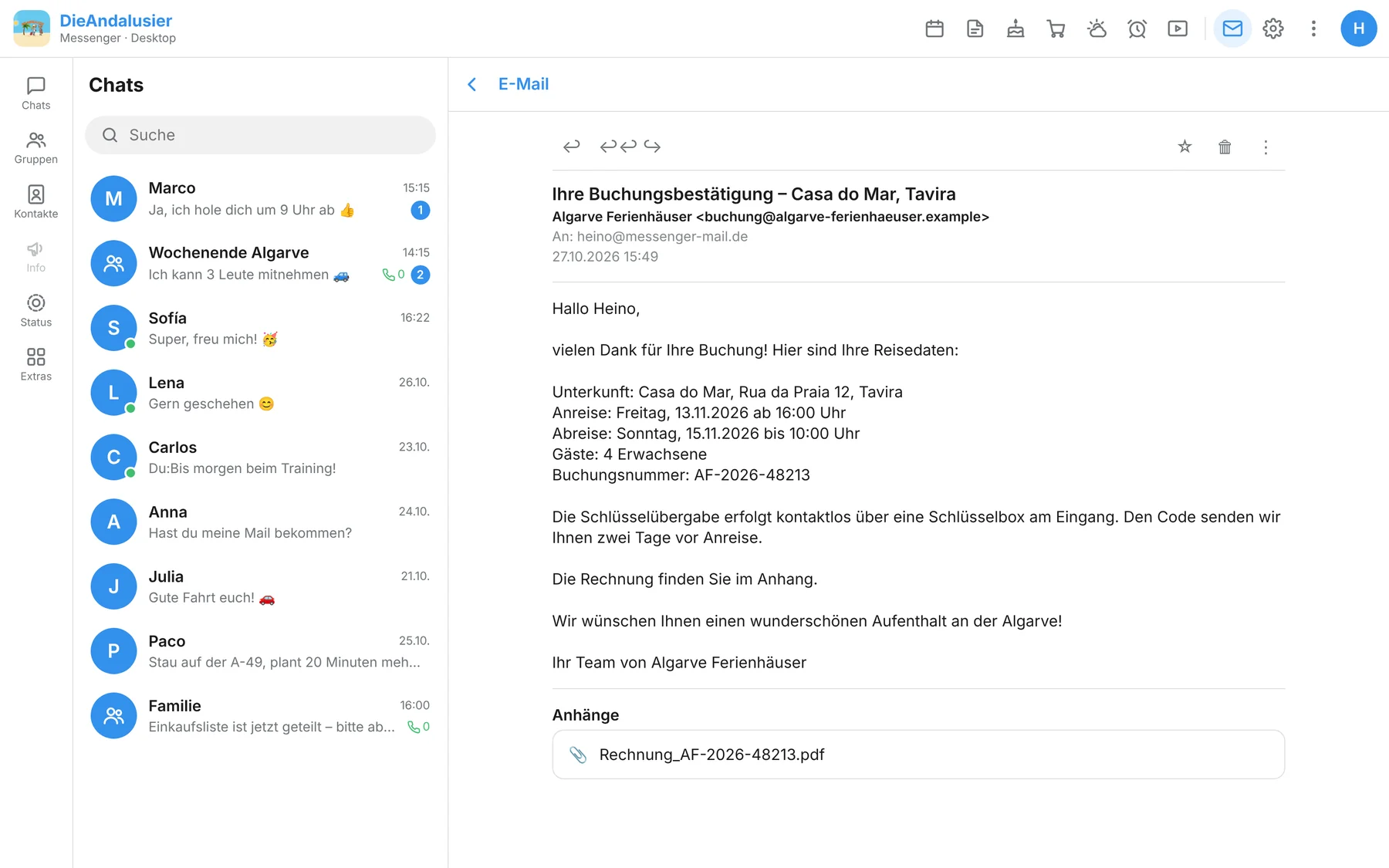Open the top-right three-dot menu

1313,29
